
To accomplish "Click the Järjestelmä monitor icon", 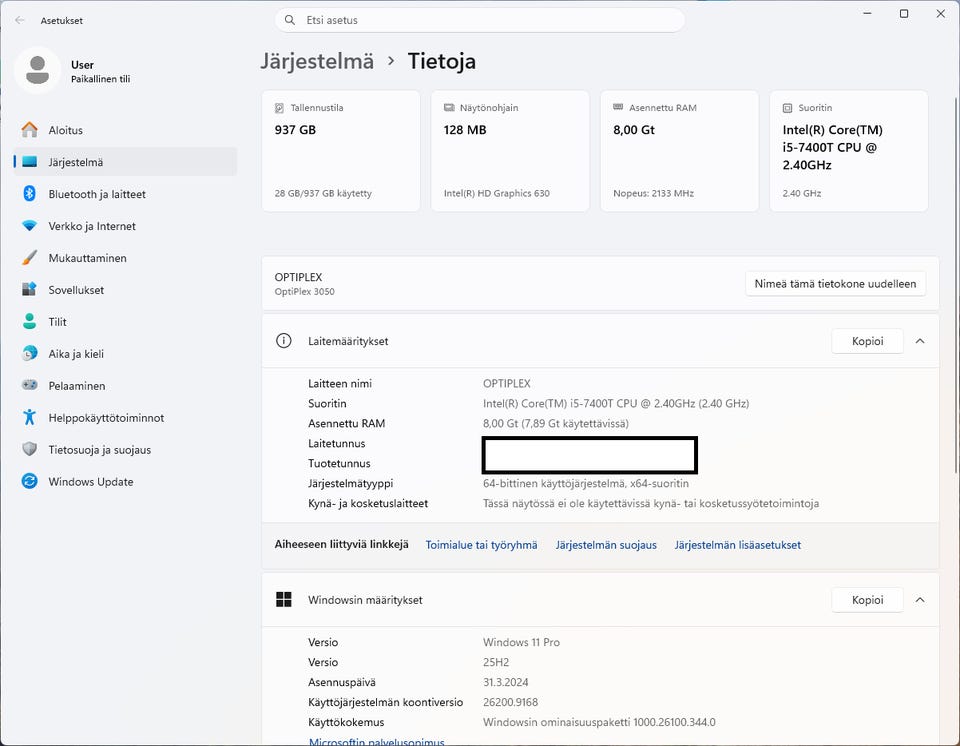I will click(x=29, y=162).
